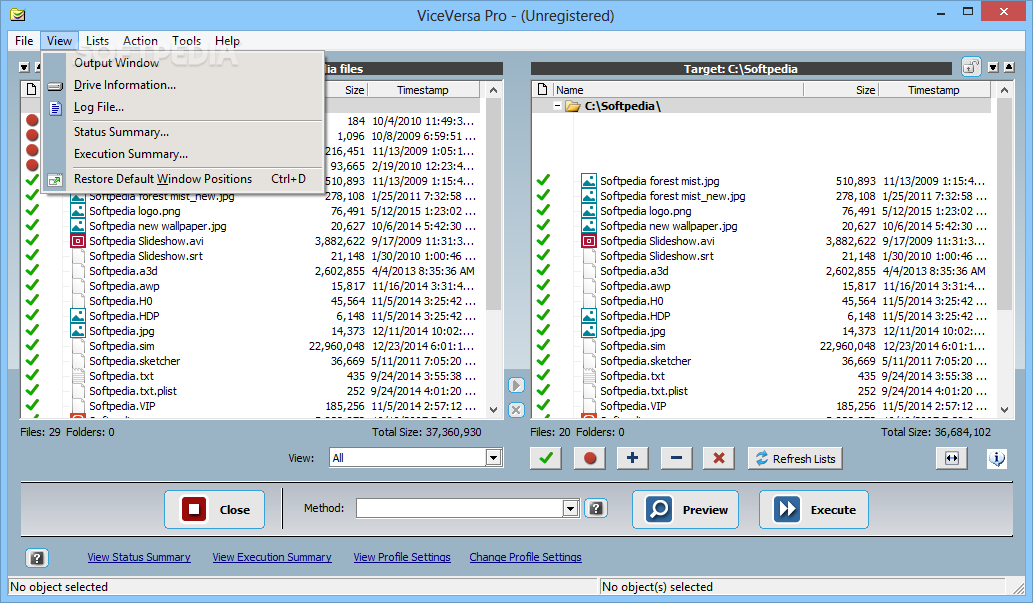Toggle the lock icon on Target header

(x=971, y=67)
